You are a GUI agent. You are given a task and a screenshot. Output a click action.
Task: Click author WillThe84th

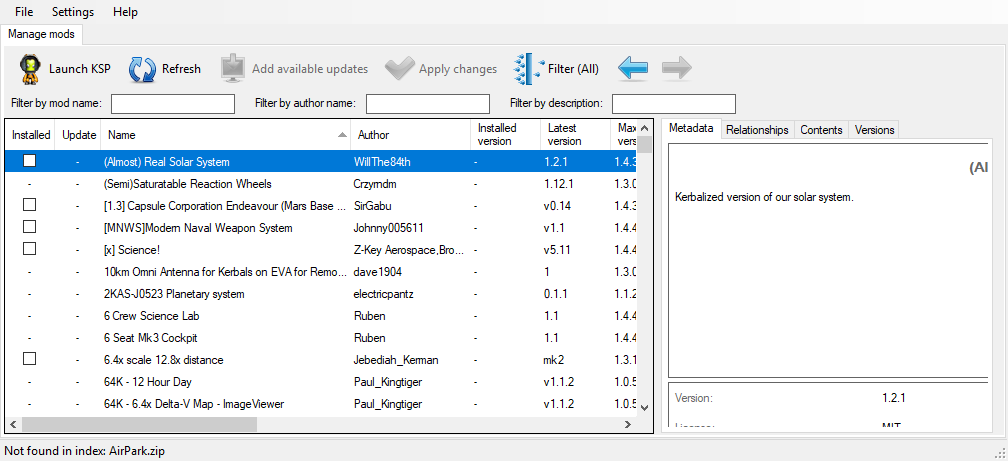click(382, 162)
